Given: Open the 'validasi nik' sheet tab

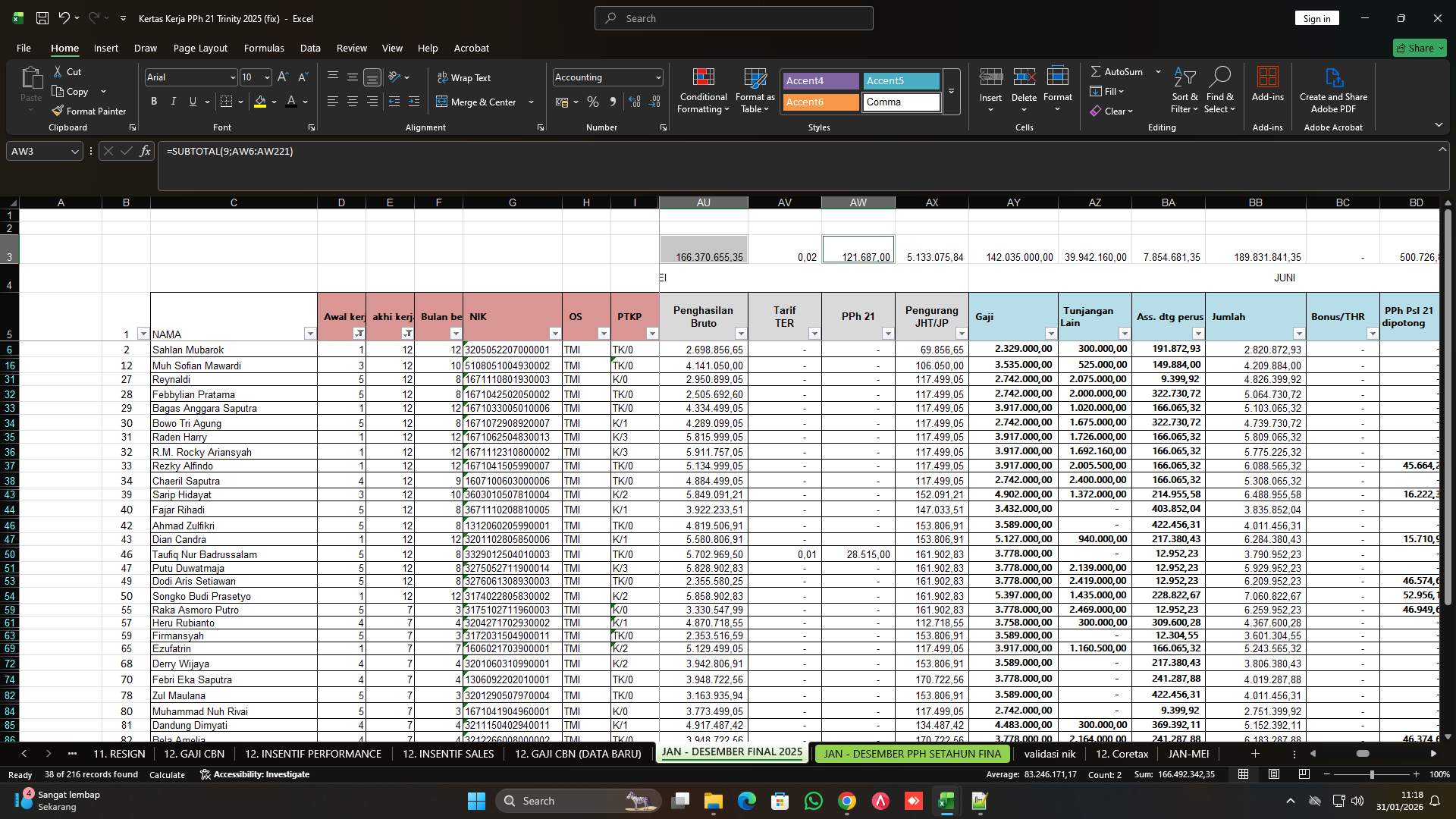Looking at the screenshot, I should pyautogui.click(x=1050, y=754).
